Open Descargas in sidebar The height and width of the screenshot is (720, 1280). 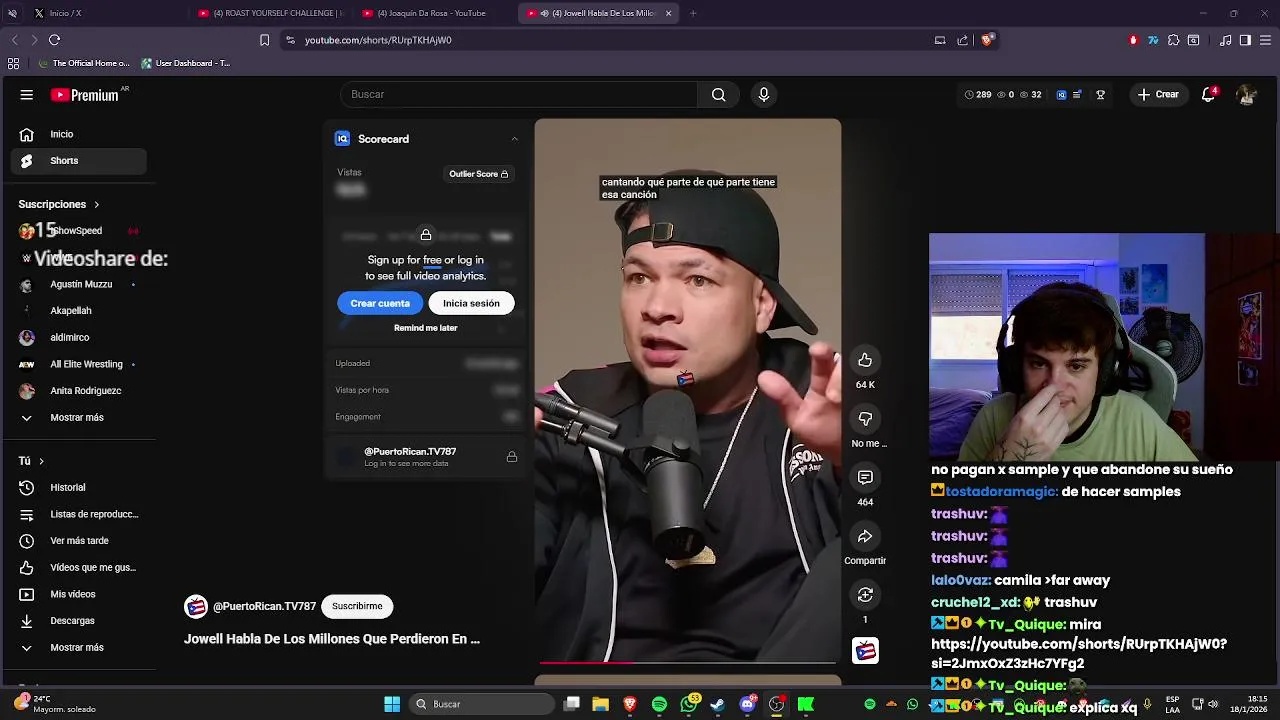(x=77, y=621)
